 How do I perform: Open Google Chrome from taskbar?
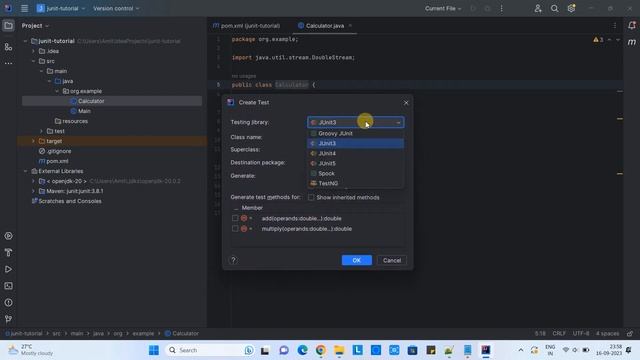[321, 350]
